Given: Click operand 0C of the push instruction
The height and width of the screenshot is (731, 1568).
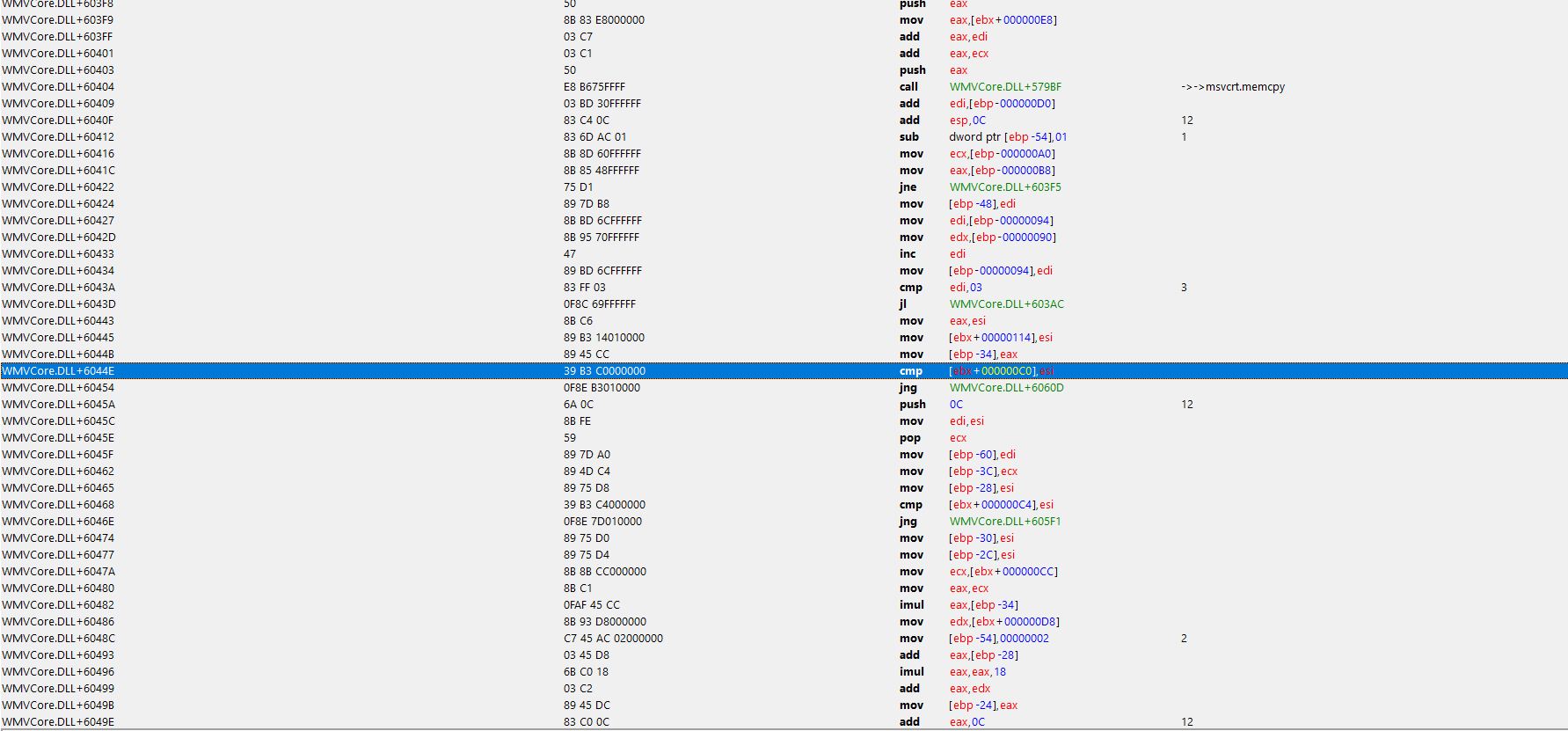Looking at the screenshot, I should [956, 405].
